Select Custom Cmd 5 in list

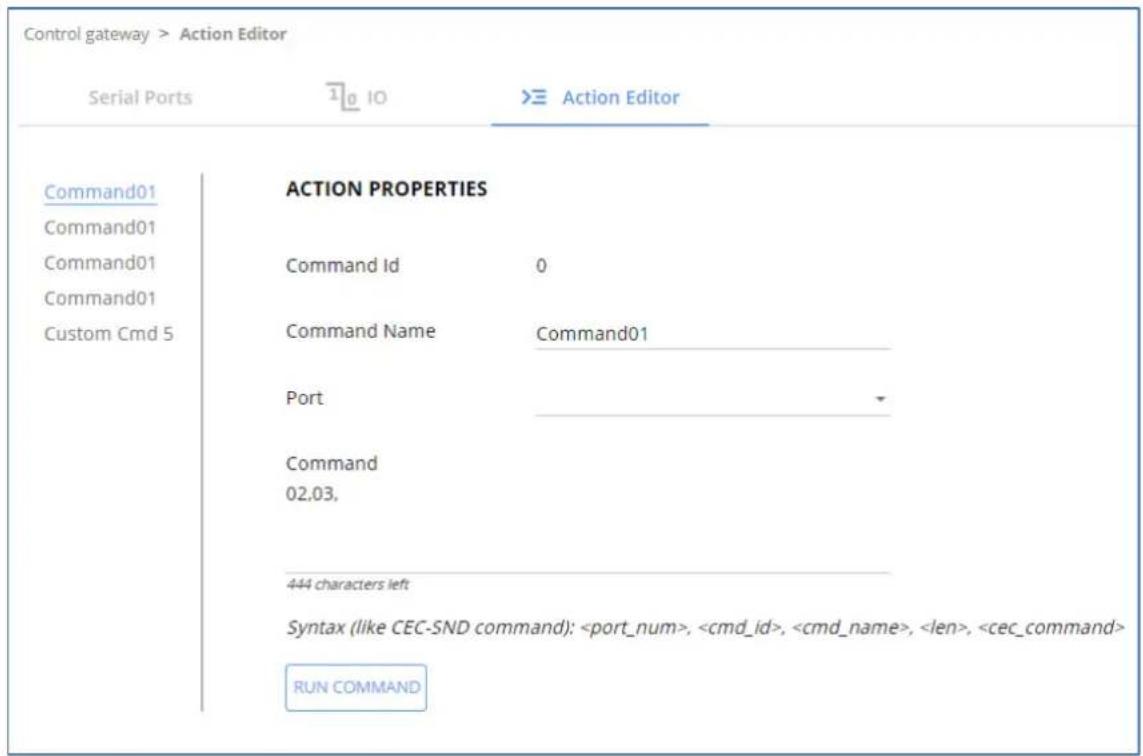click(109, 334)
